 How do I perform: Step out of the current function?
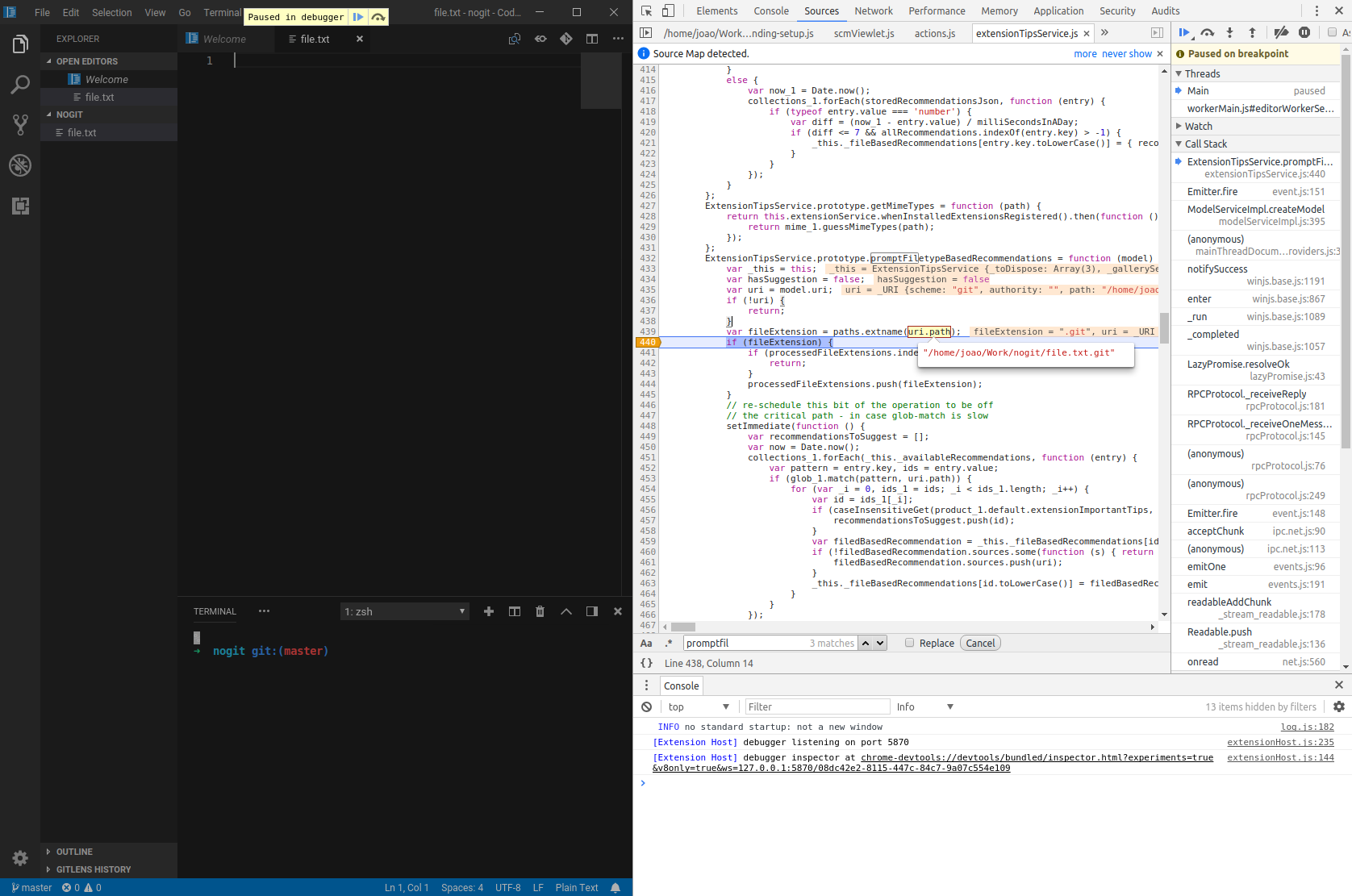(1251, 32)
